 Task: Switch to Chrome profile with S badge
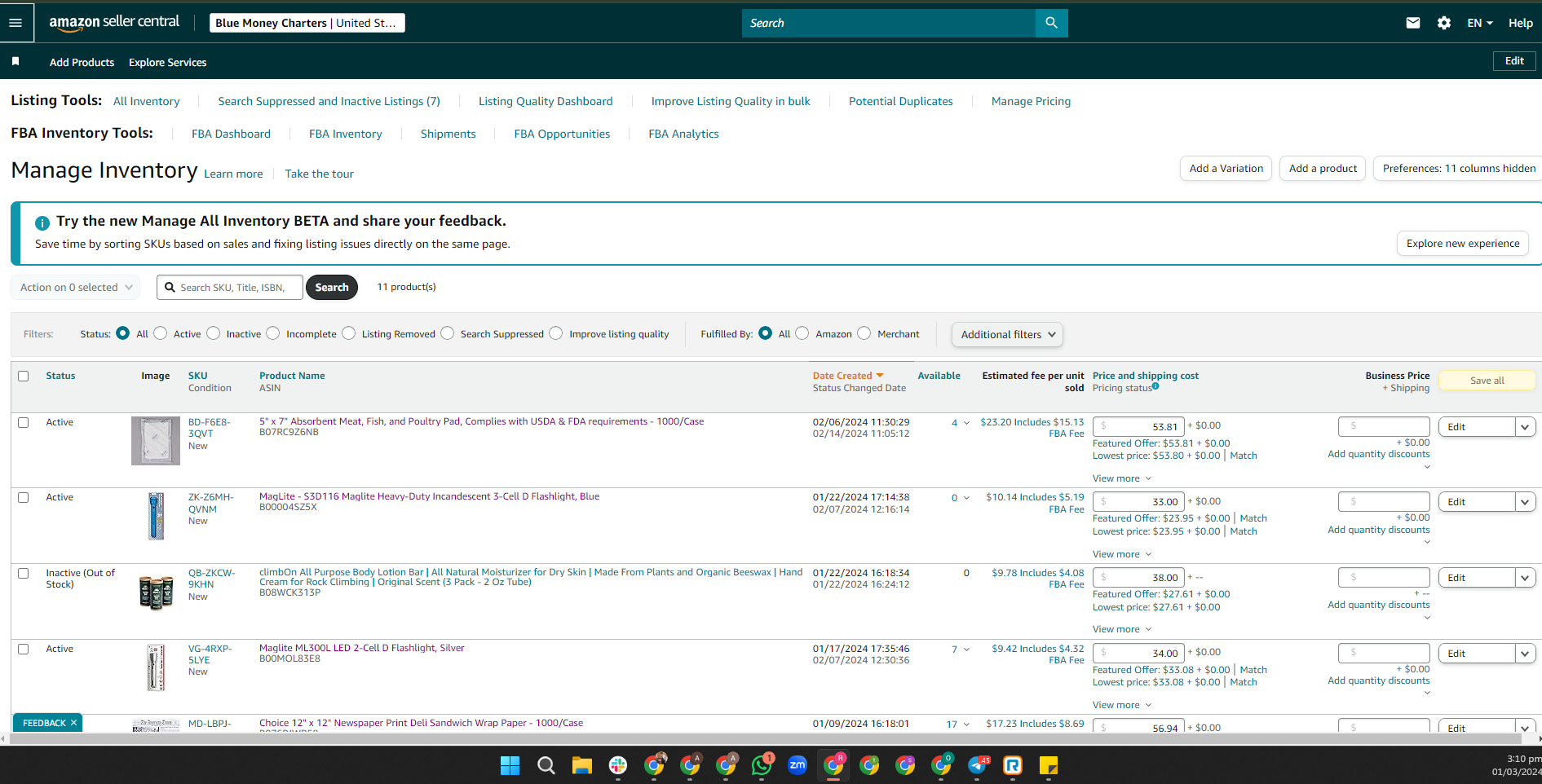(x=905, y=765)
